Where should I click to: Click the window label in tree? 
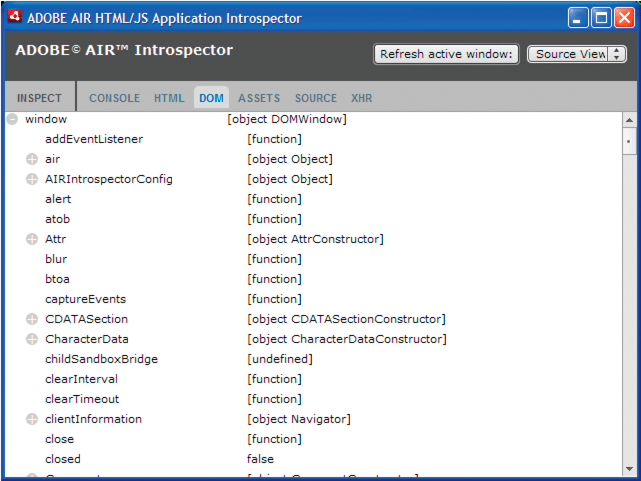[x=46, y=119]
